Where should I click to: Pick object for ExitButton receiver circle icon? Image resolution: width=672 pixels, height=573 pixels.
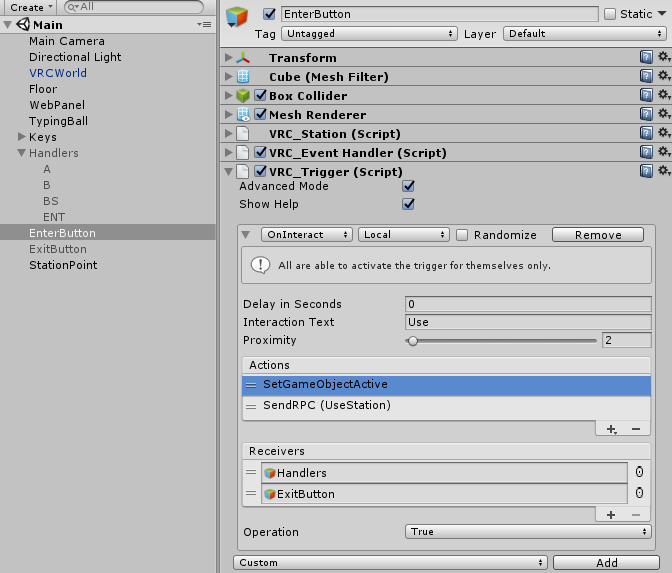[x=639, y=493]
